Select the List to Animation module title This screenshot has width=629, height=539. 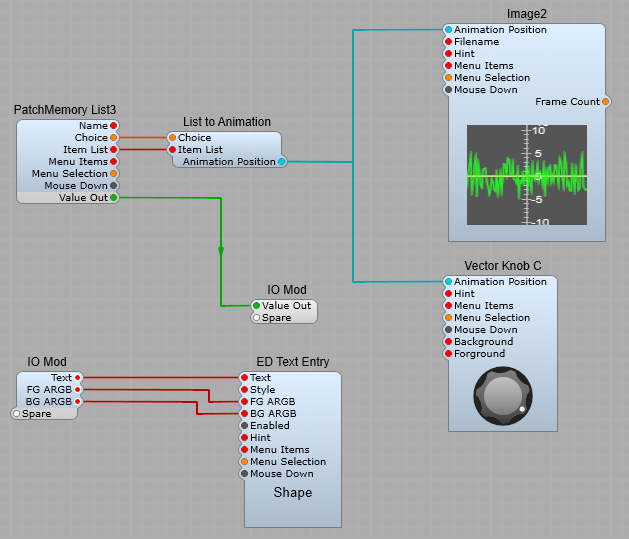click(x=226, y=122)
